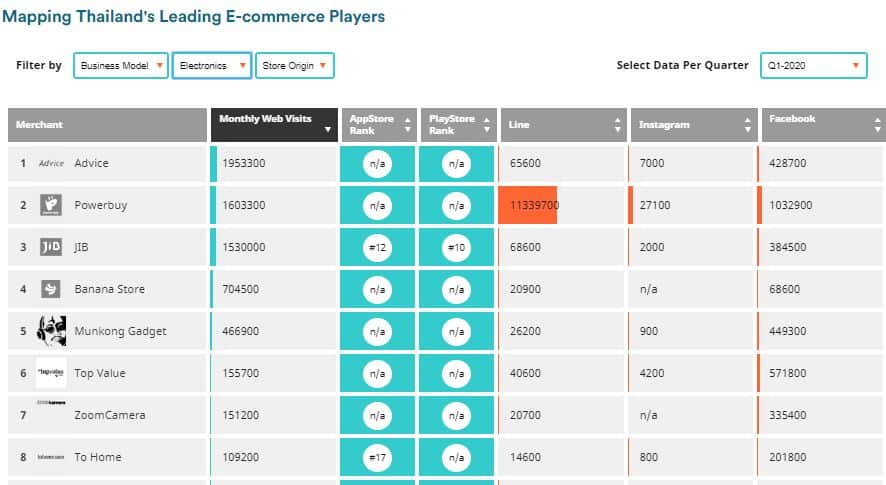Click the Munkong Gadget avatar image

tap(51, 331)
